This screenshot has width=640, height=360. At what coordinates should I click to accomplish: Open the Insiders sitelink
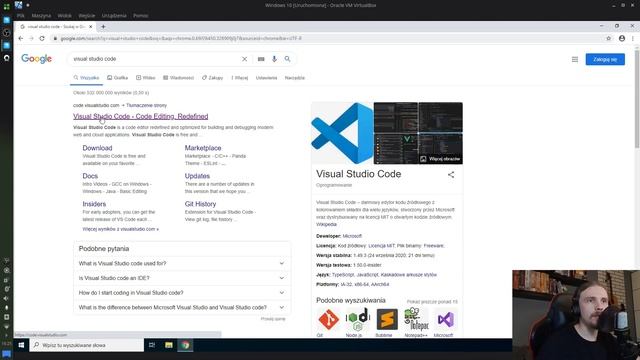[x=94, y=204]
